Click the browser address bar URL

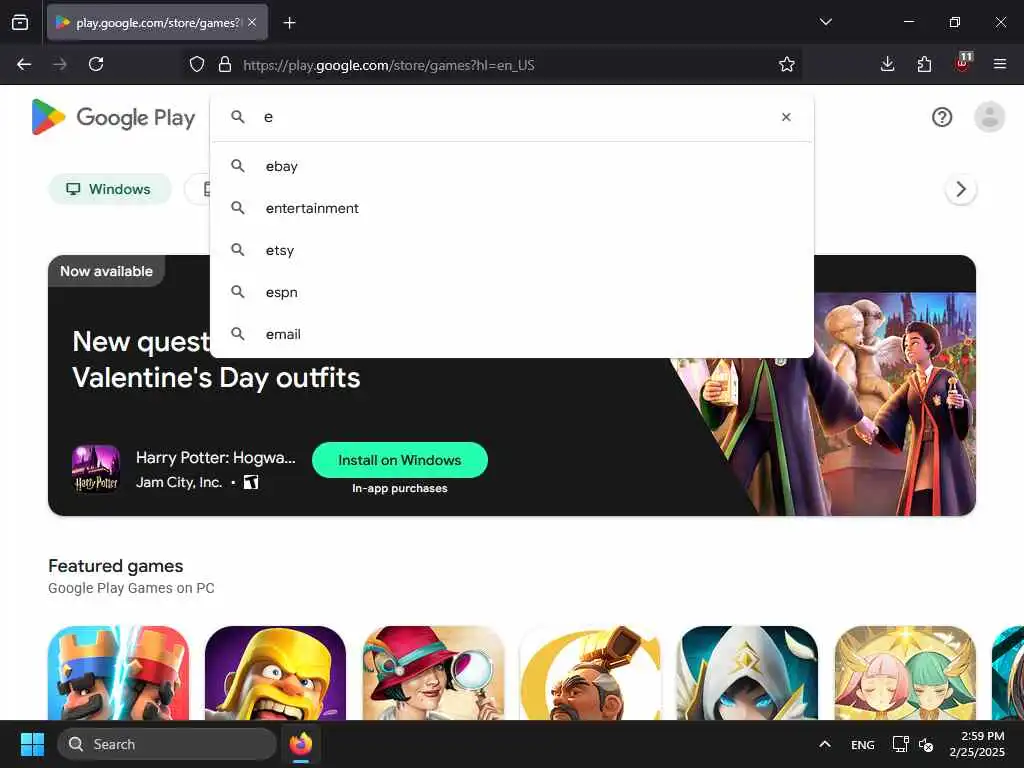pos(389,65)
